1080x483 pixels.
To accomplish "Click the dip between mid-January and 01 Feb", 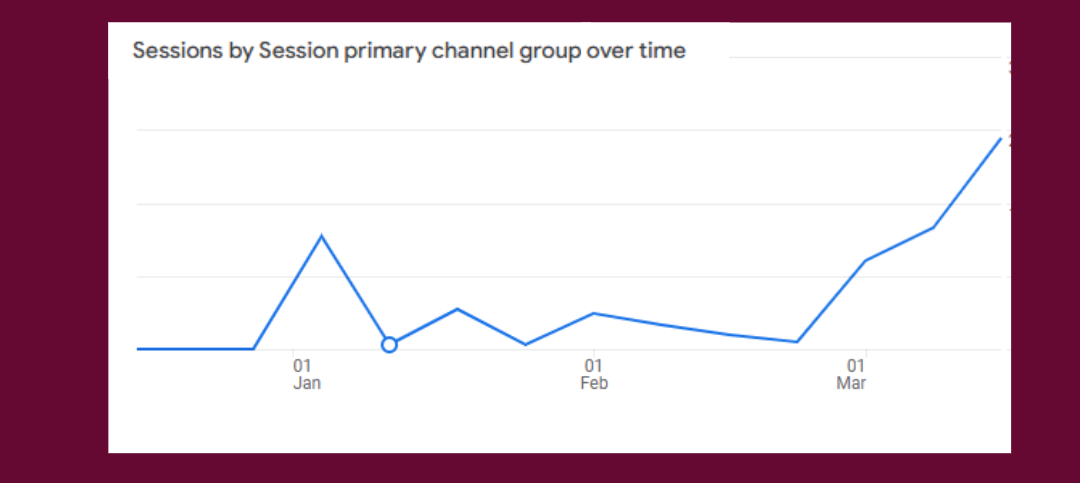I will 526,344.
